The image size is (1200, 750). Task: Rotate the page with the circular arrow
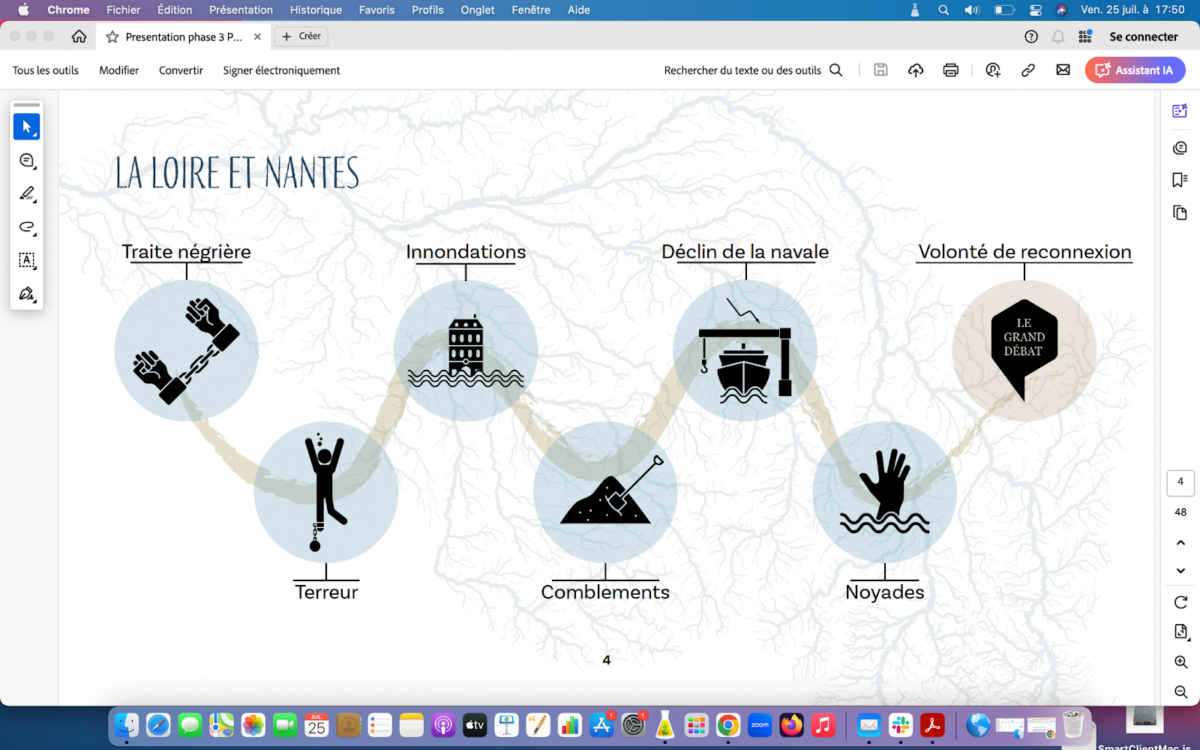[x=1181, y=602]
